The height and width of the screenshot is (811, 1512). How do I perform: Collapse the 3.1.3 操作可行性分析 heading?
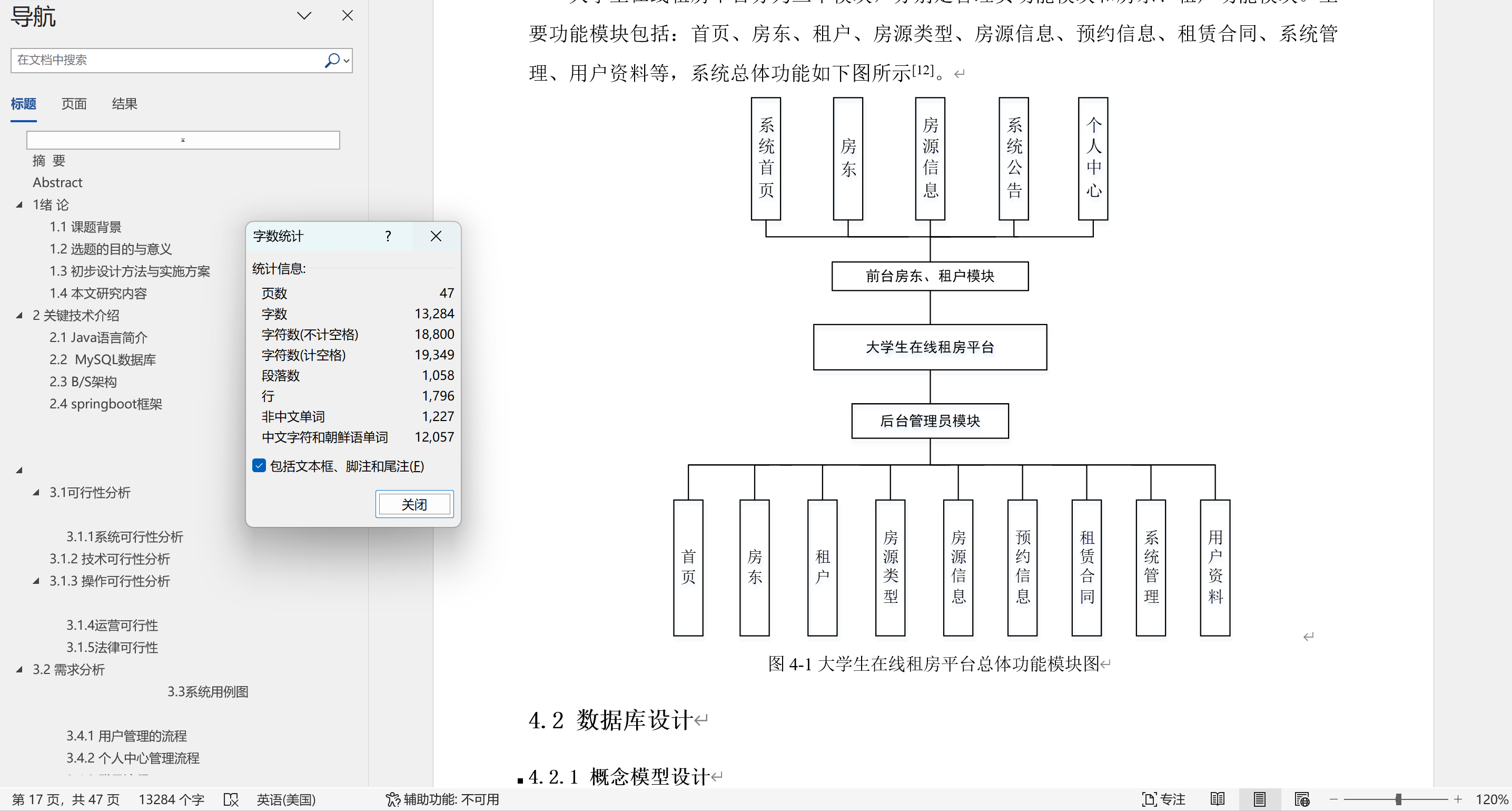click(x=36, y=581)
